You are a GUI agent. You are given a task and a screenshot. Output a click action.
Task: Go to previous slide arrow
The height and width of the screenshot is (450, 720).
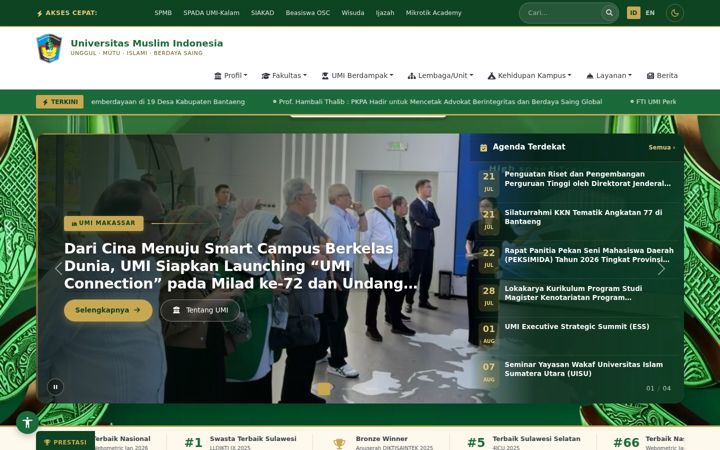(x=58, y=269)
